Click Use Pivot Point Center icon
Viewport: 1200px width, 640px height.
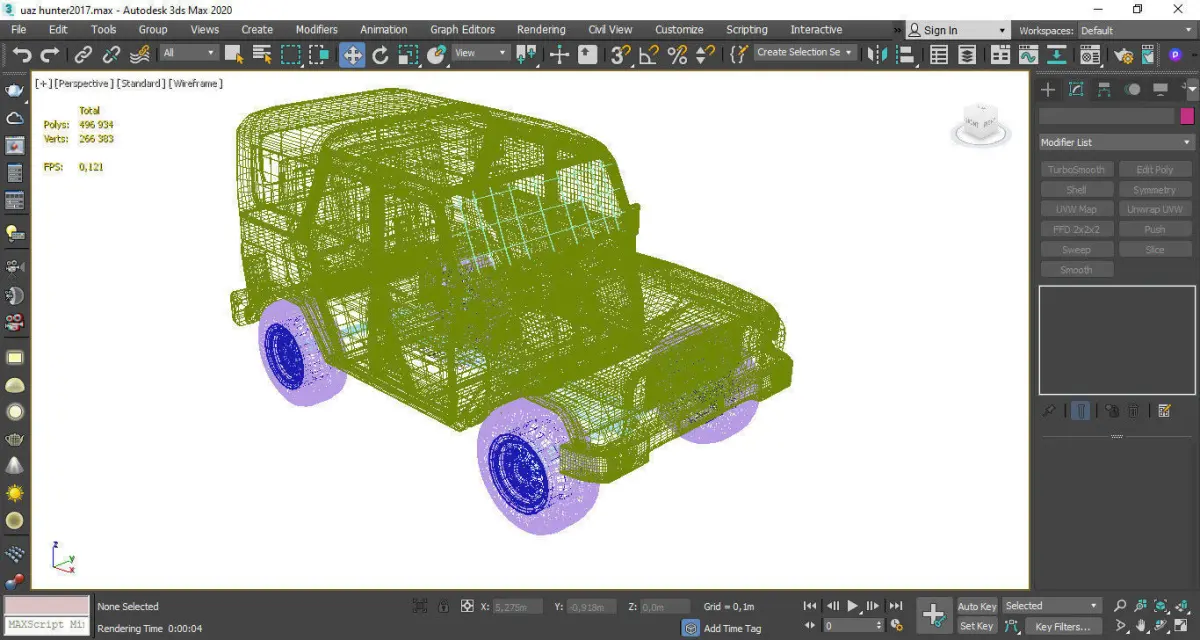coord(526,54)
